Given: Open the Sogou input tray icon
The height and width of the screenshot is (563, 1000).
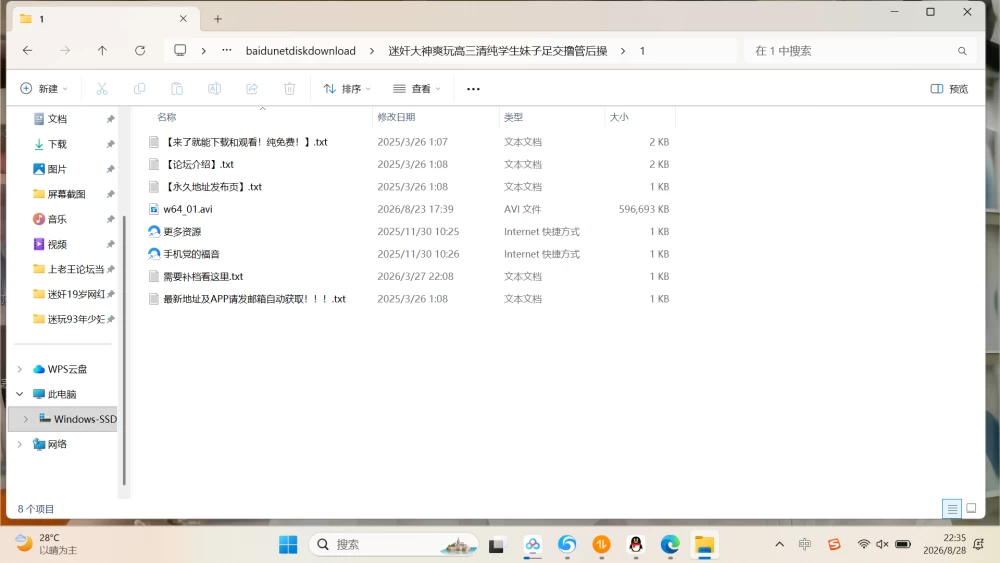Looking at the screenshot, I should click(834, 544).
